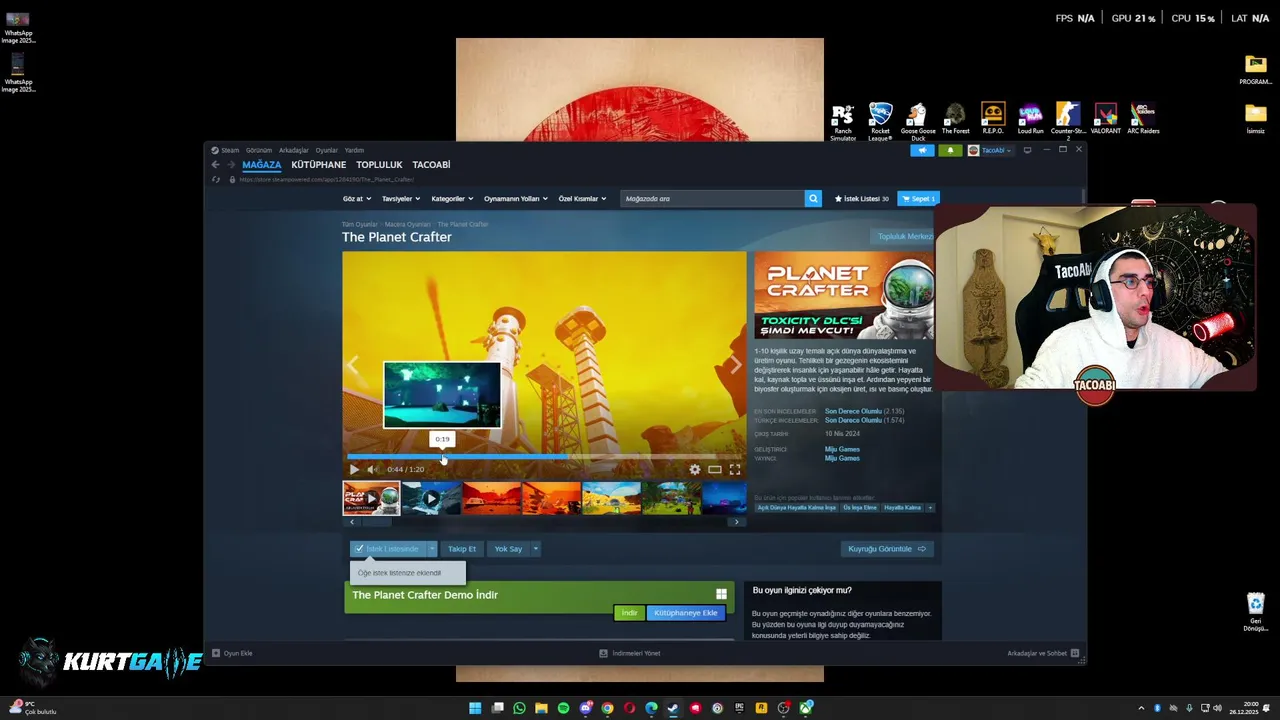The width and height of the screenshot is (1280, 720).
Task: Expand Yok Say dropdown arrow
Action: coord(535,548)
